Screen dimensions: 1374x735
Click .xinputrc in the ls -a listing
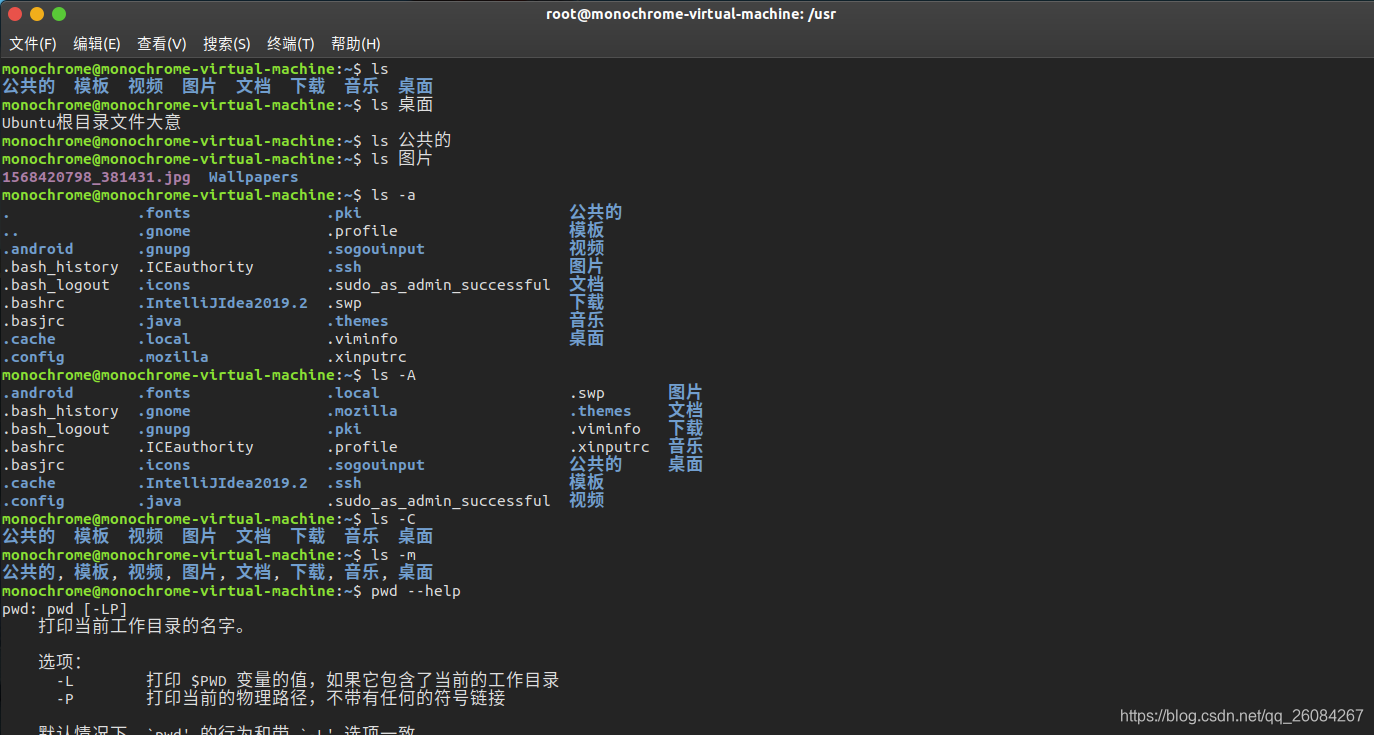(x=366, y=357)
